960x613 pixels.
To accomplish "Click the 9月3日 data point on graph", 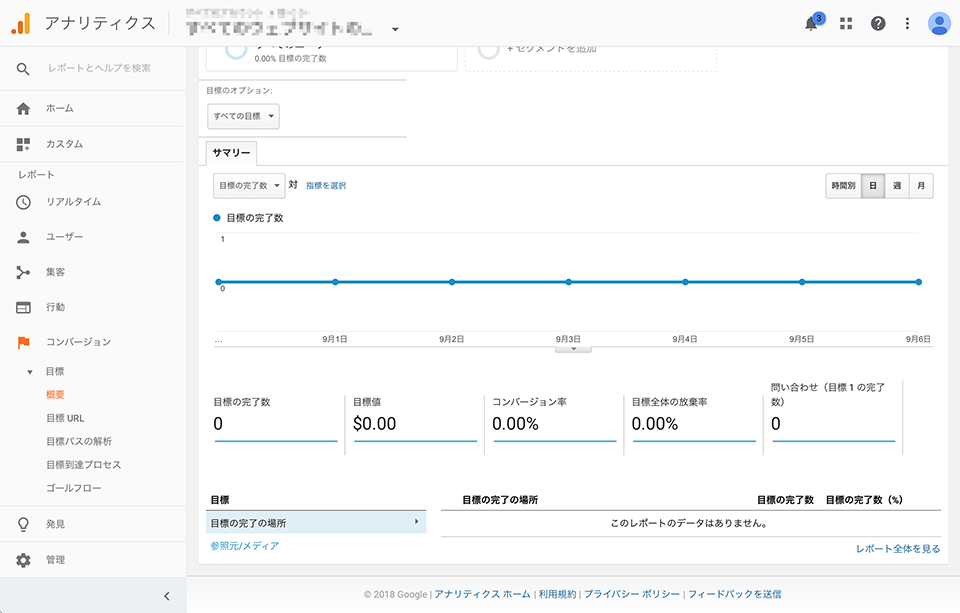I will (x=568, y=282).
